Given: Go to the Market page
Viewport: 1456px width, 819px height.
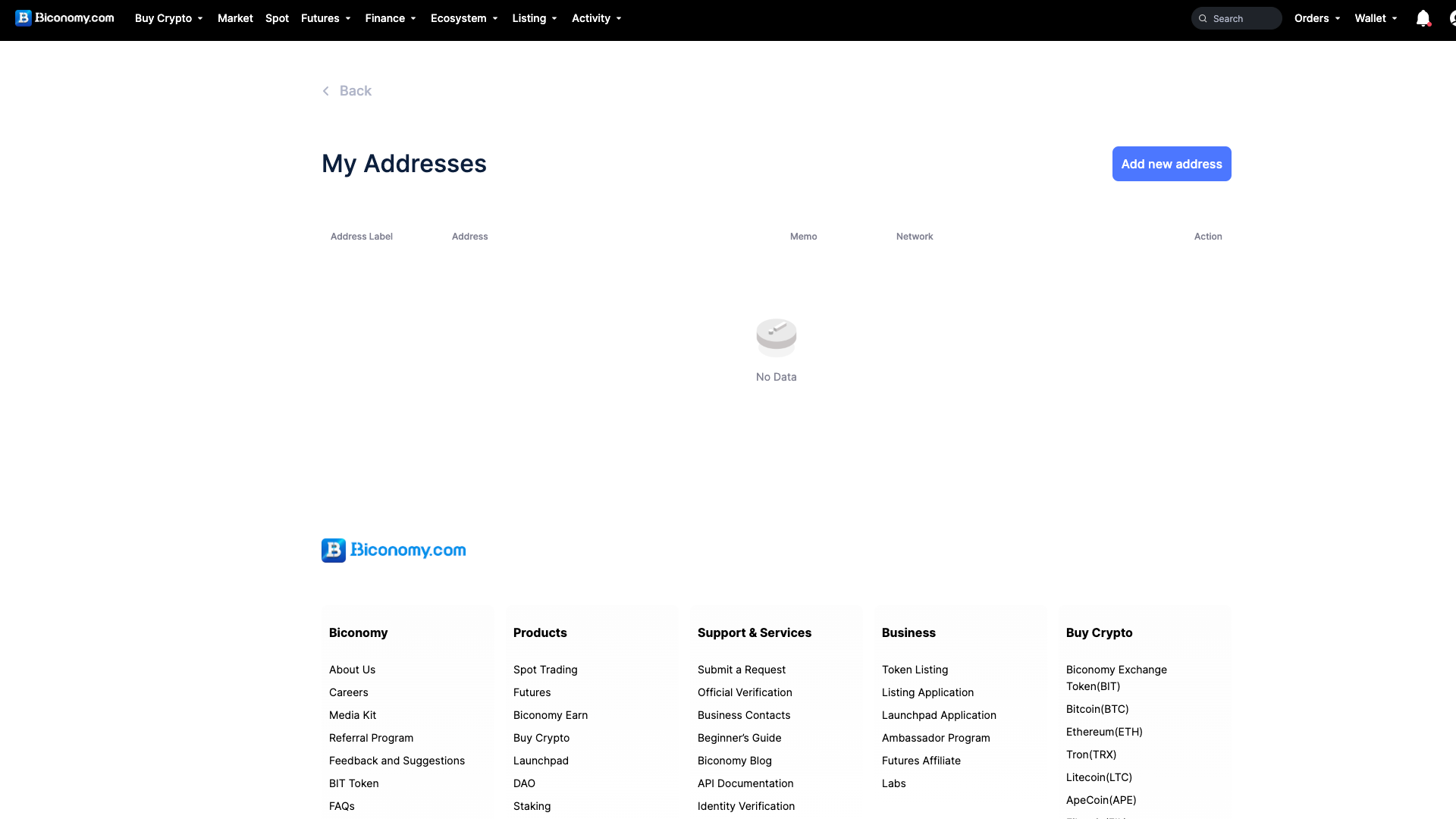Looking at the screenshot, I should [x=235, y=18].
